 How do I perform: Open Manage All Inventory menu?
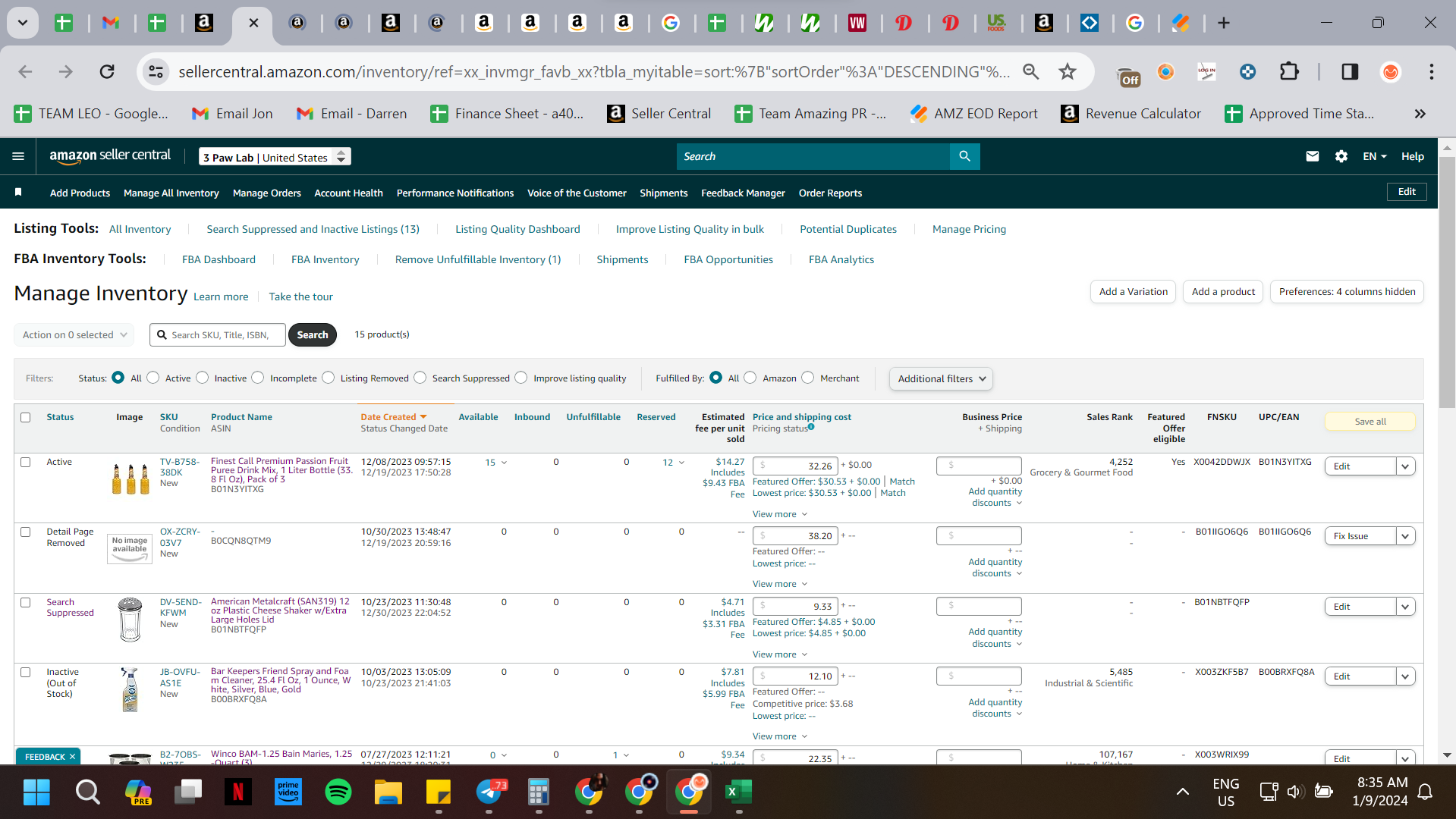pyautogui.click(x=171, y=193)
